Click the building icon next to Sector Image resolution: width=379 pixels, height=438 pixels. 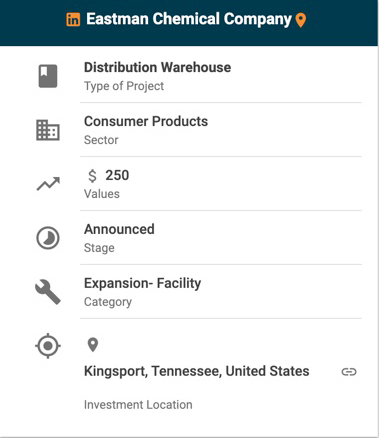pos(48,130)
